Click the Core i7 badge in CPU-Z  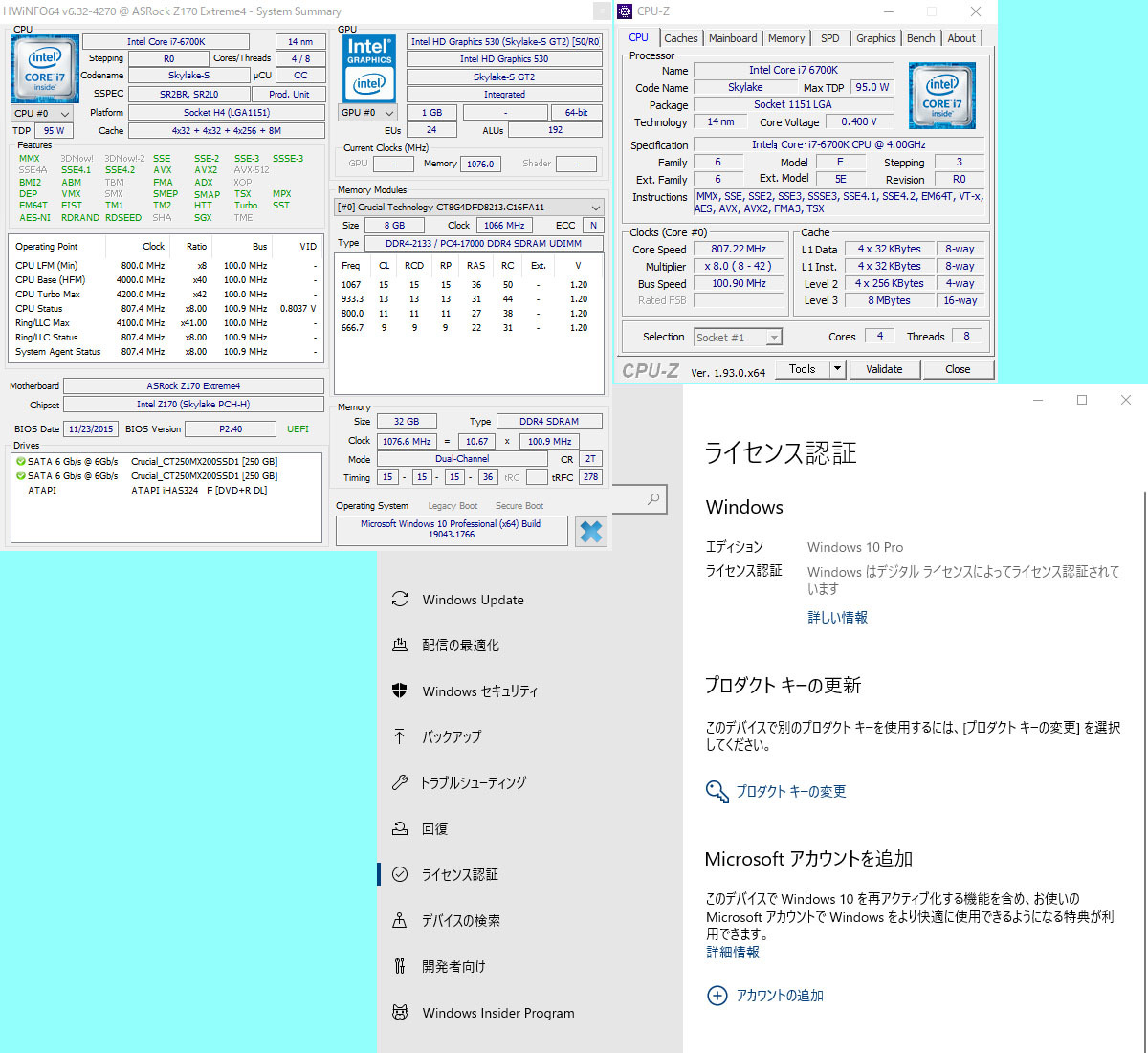coord(941,96)
